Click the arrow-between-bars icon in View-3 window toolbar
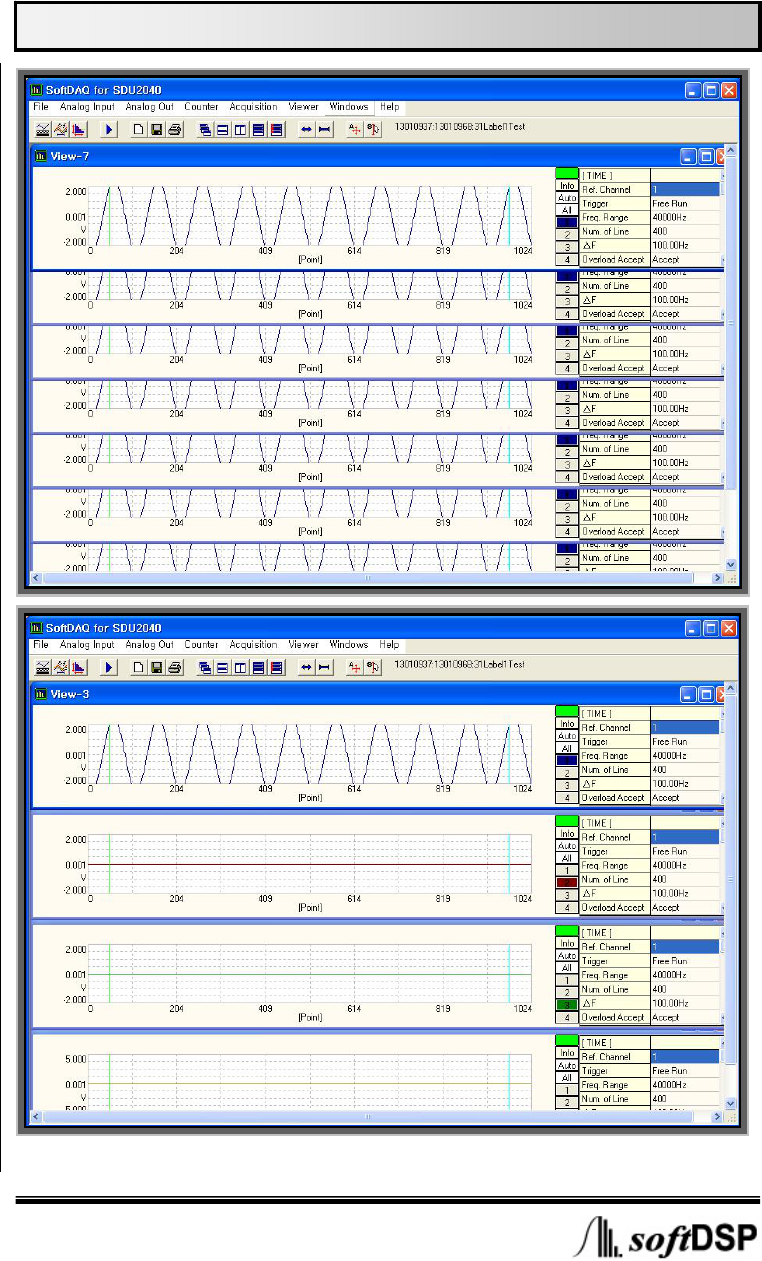The image size is (762, 1261). coord(324,666)
